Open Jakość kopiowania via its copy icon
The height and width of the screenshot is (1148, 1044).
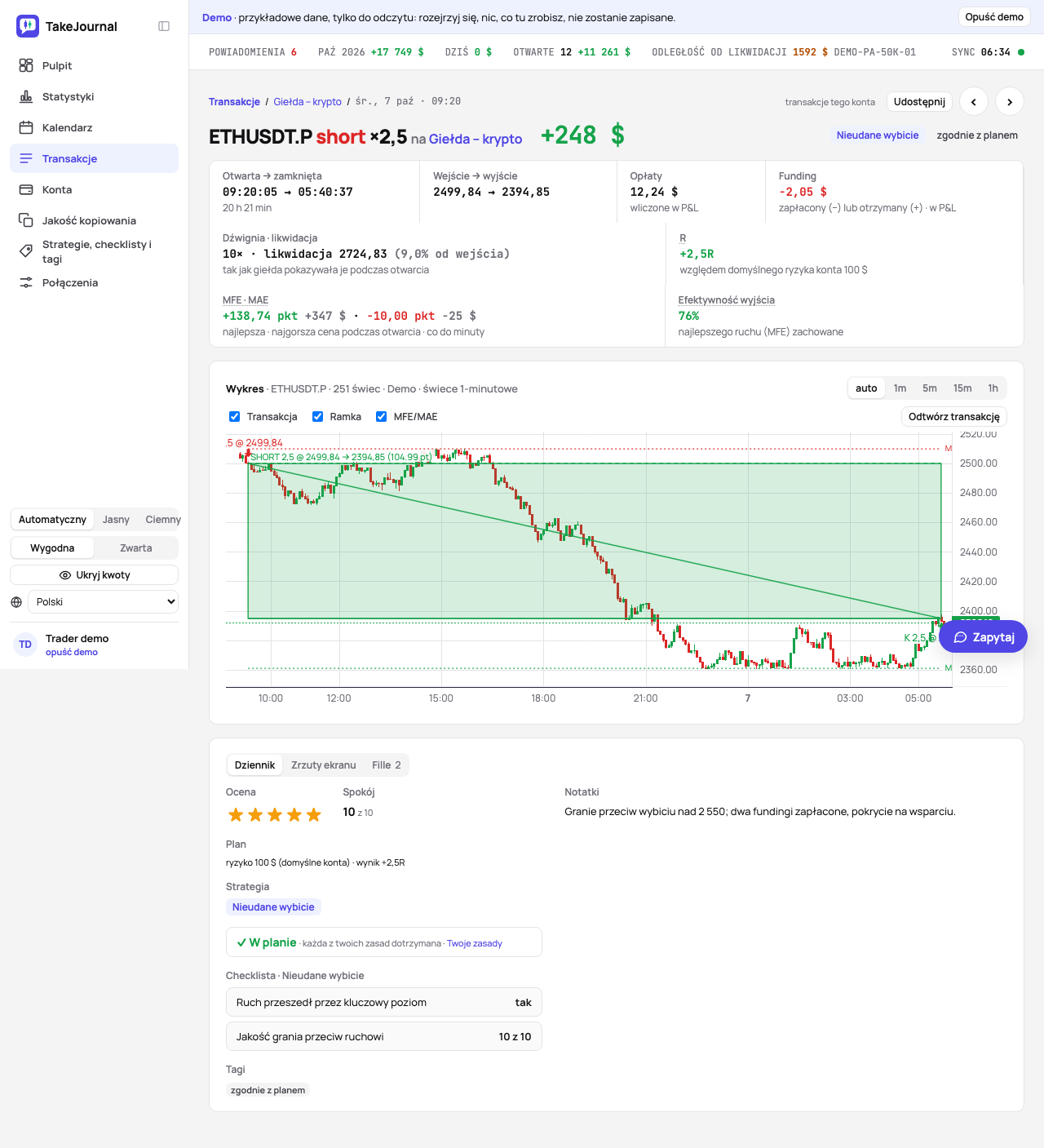(26, 220)
